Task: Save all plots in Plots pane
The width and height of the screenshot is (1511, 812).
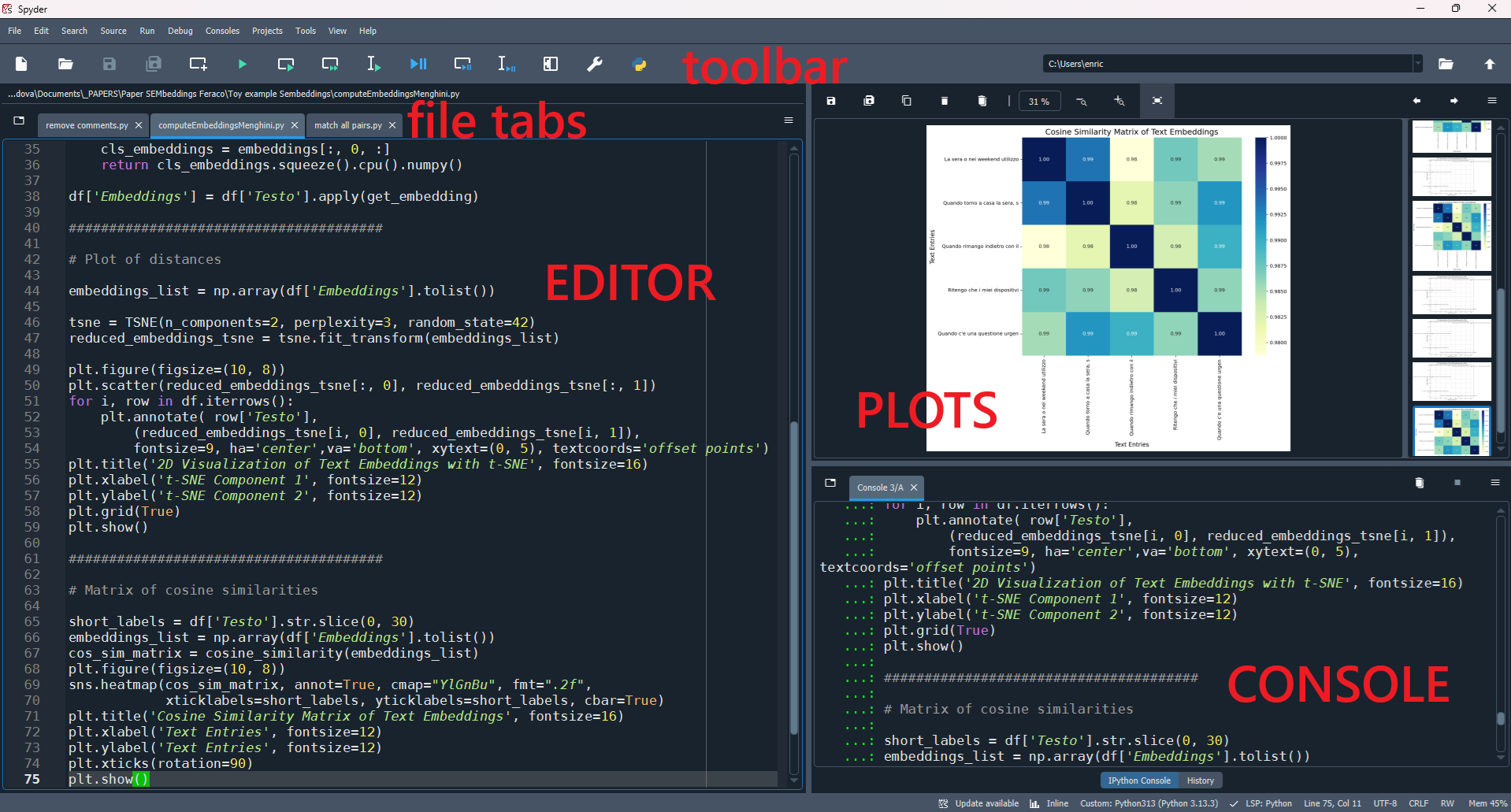Action: [x=869, y=101]
